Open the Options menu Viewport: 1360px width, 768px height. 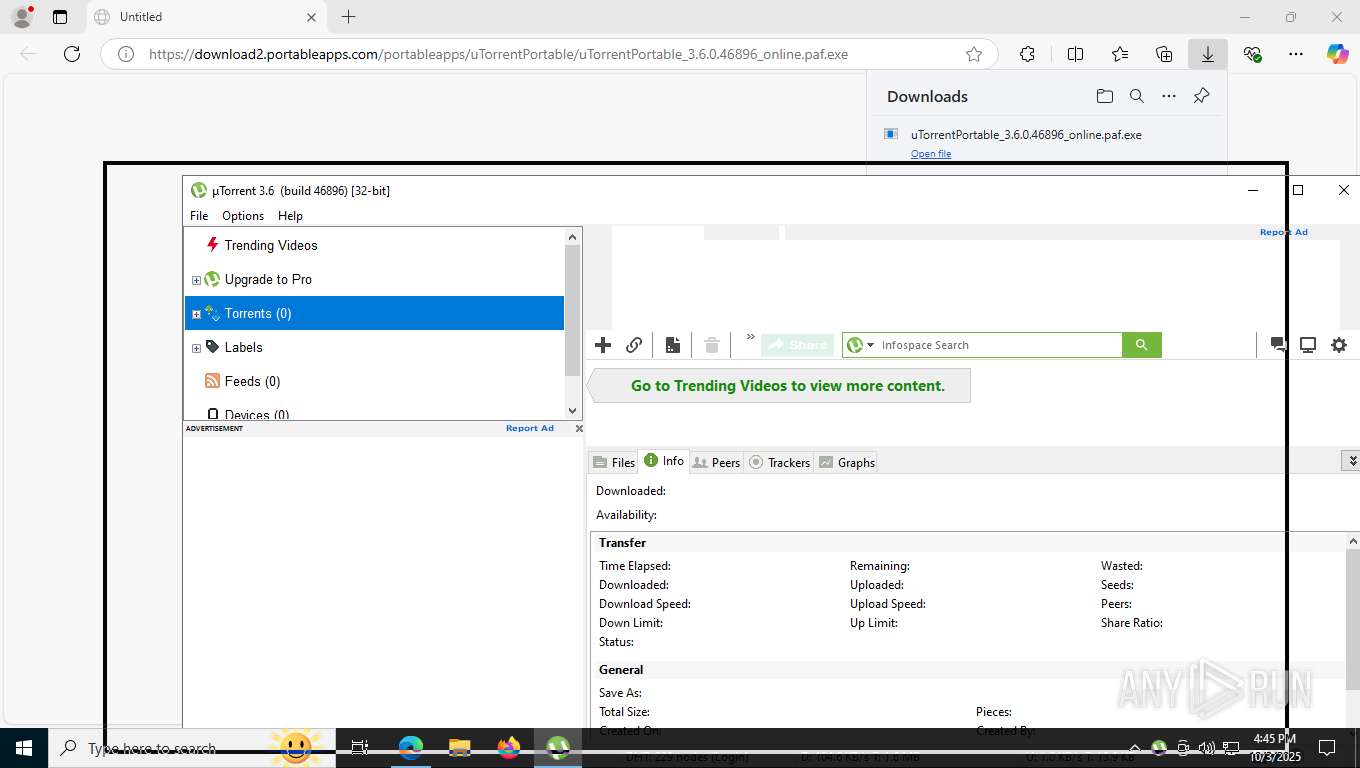(x=243, y=216)
